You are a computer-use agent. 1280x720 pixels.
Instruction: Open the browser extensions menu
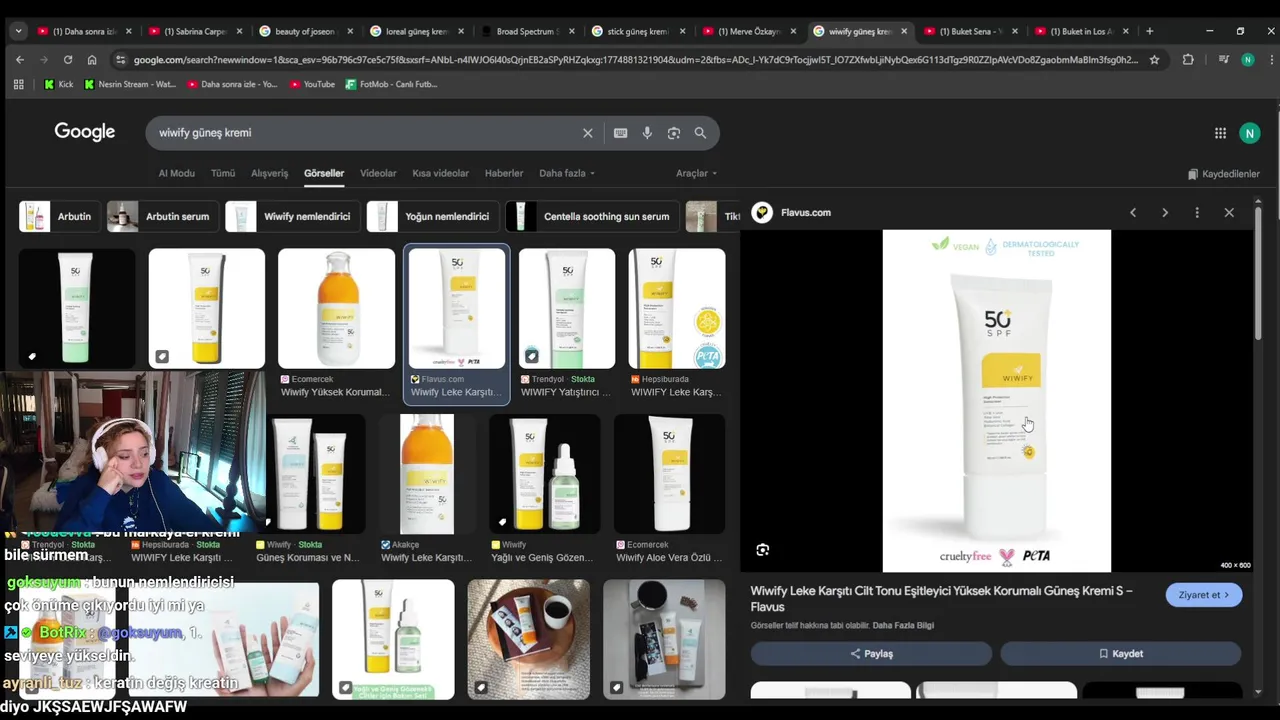[1188, 60]
